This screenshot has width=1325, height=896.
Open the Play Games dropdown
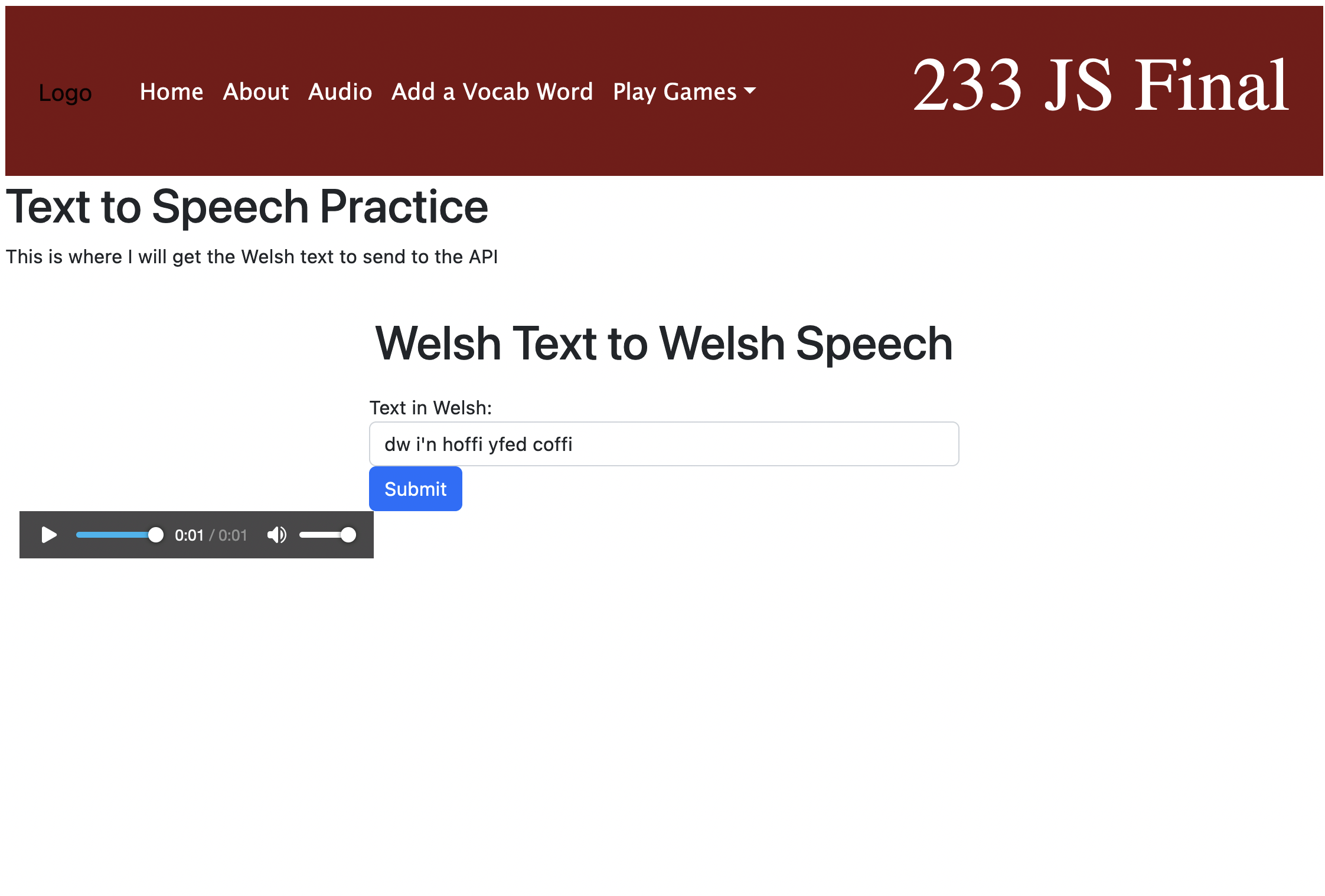tap(683, 92)
